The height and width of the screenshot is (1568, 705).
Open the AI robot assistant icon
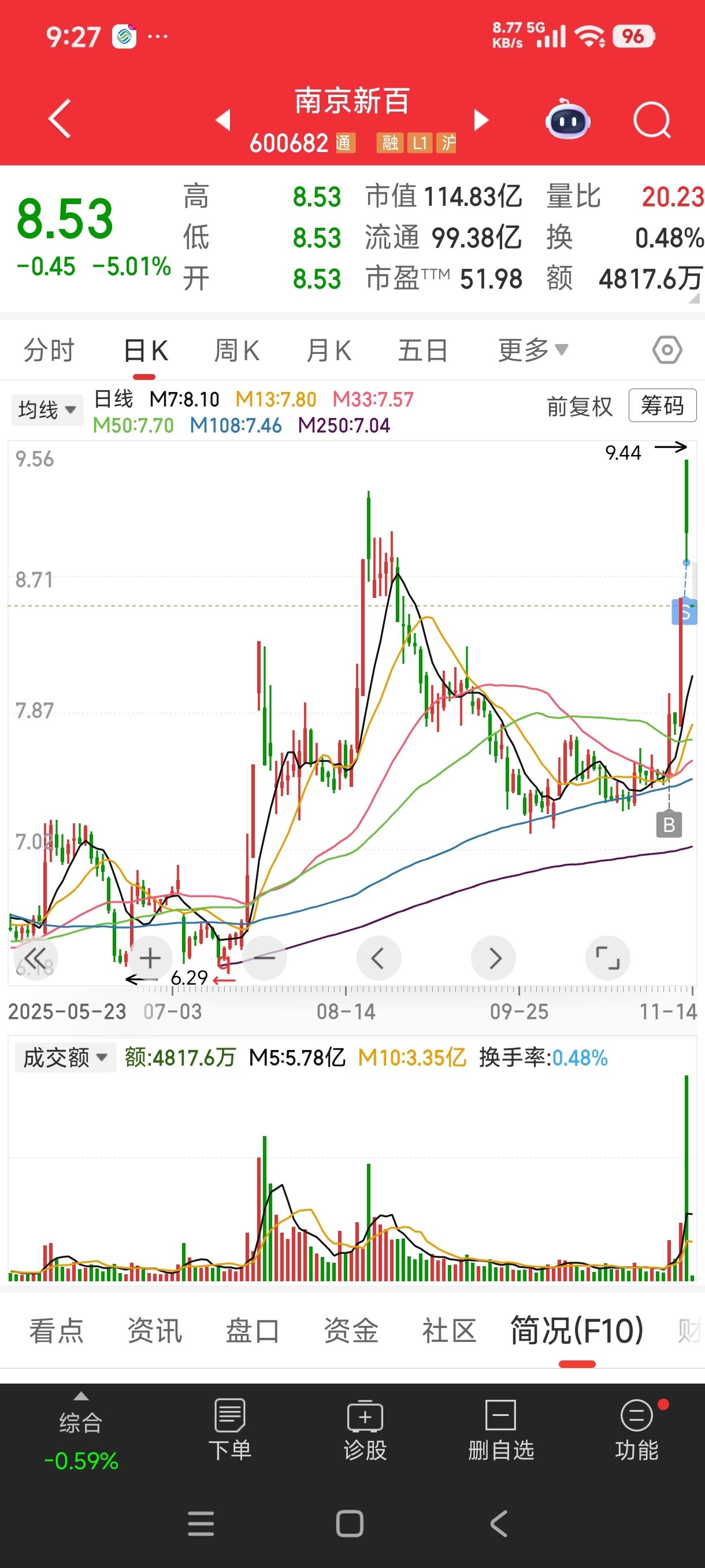coord(567,119)
